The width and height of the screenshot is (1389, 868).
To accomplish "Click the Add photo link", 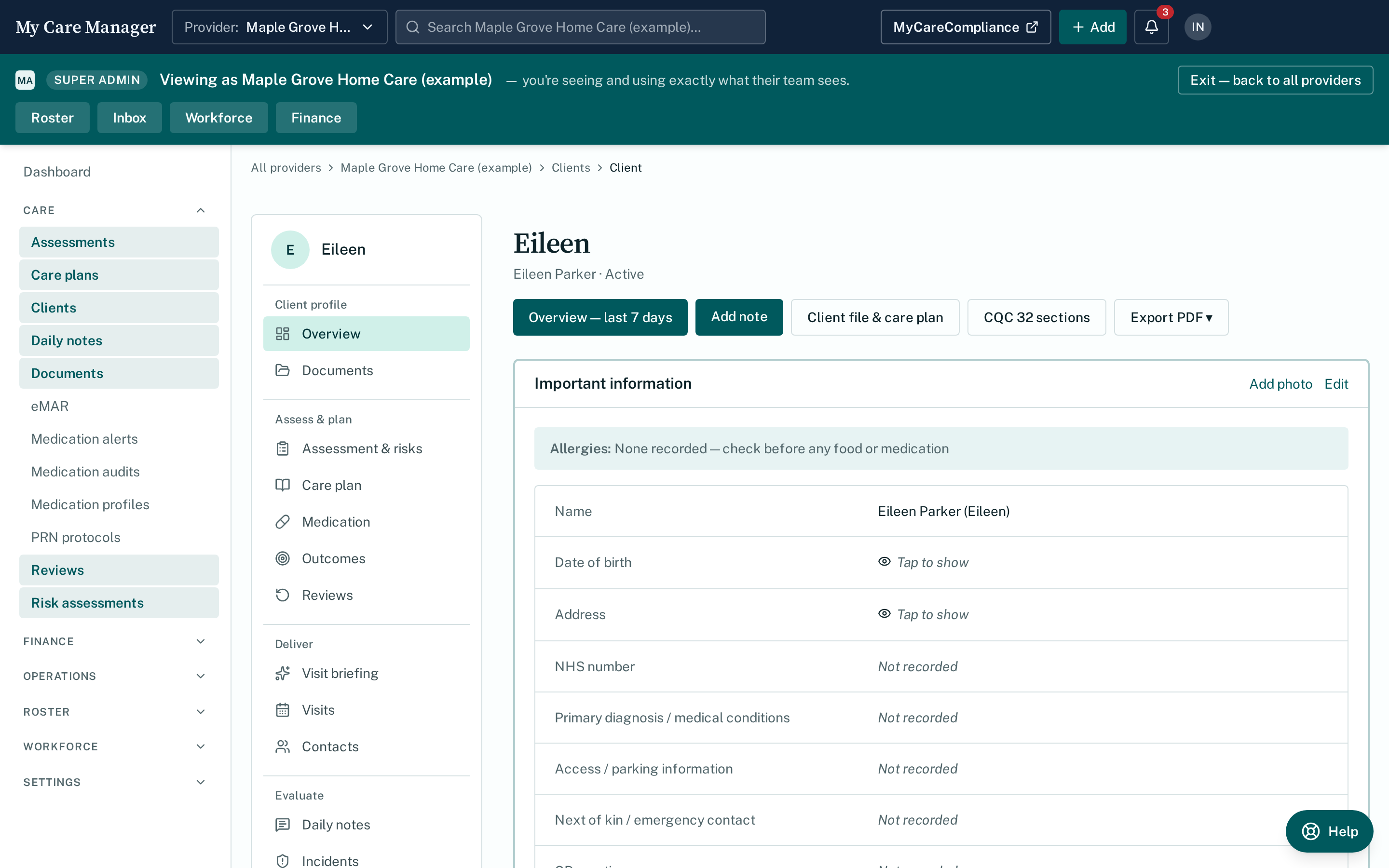I will pyautogui.click(x=1280, y=384).
